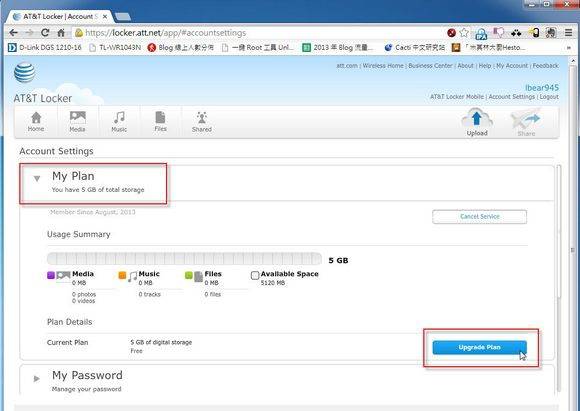Click the browser forward arrow

30,33
